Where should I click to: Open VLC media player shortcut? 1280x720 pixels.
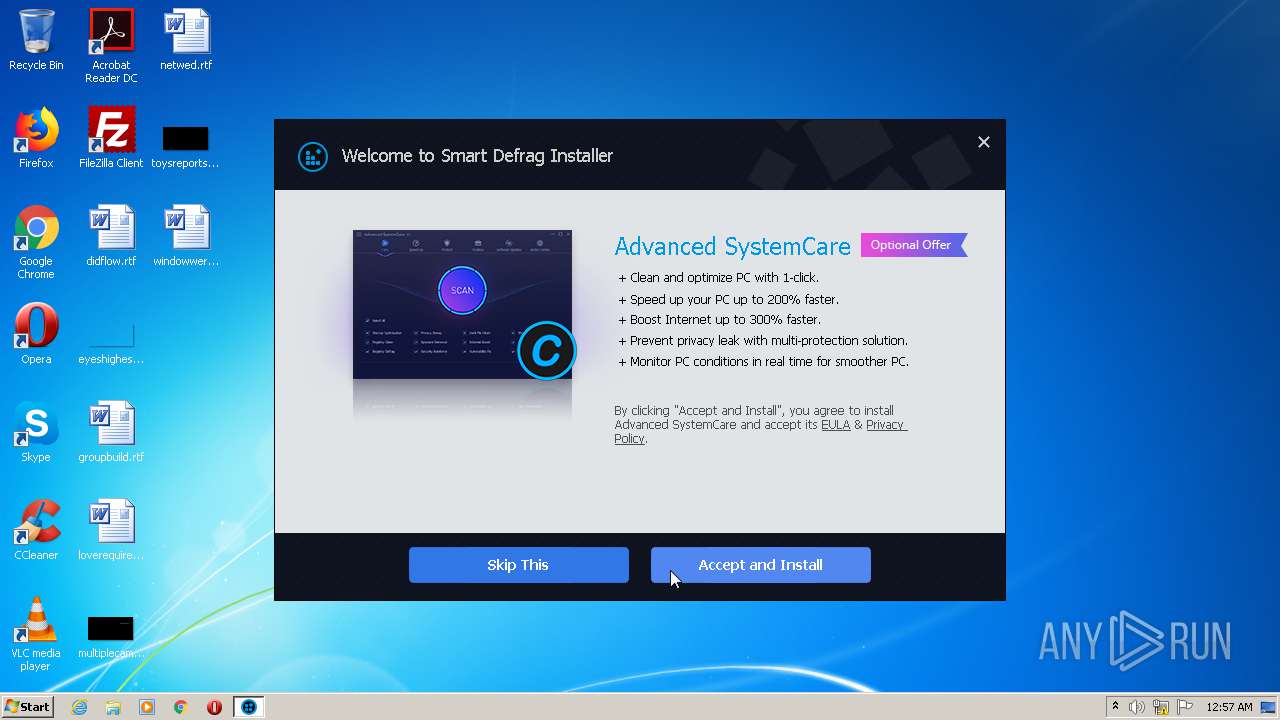pyautogui.click(x=36, y=634)
